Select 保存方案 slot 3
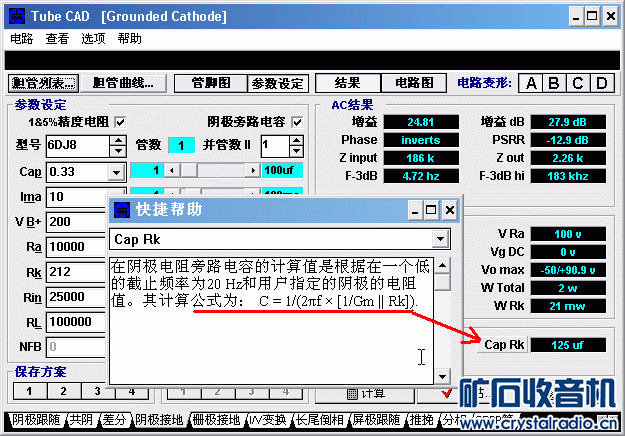 click(x=98, y=391)
